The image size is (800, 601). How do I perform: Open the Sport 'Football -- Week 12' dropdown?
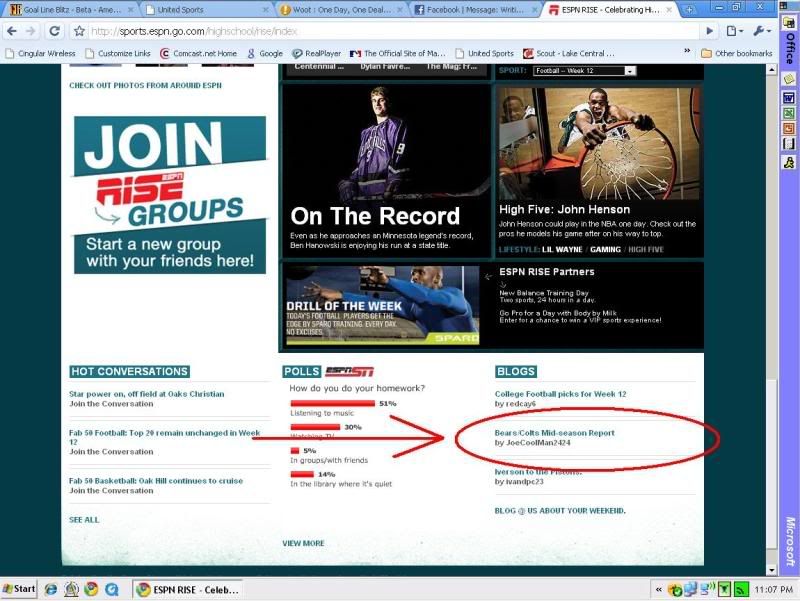click(586, 71)
